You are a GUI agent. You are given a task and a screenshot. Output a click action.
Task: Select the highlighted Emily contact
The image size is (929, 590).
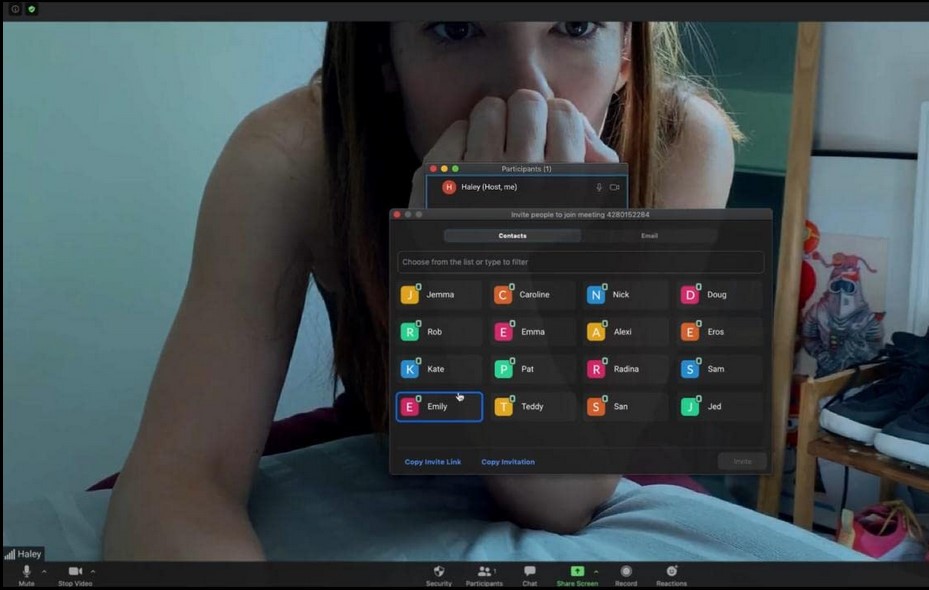click(439, 407)
